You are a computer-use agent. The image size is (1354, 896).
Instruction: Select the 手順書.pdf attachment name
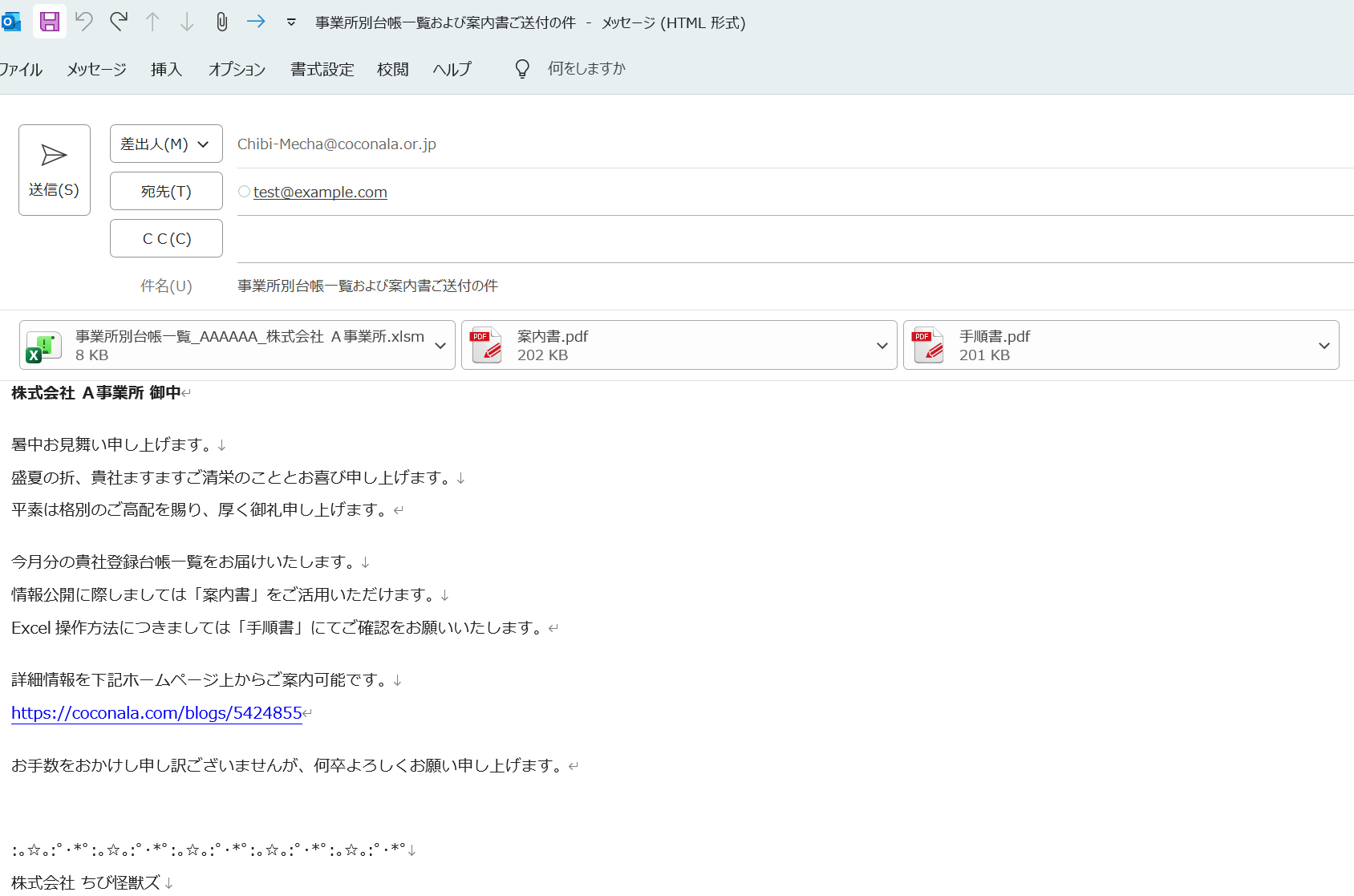coord(995,337)
